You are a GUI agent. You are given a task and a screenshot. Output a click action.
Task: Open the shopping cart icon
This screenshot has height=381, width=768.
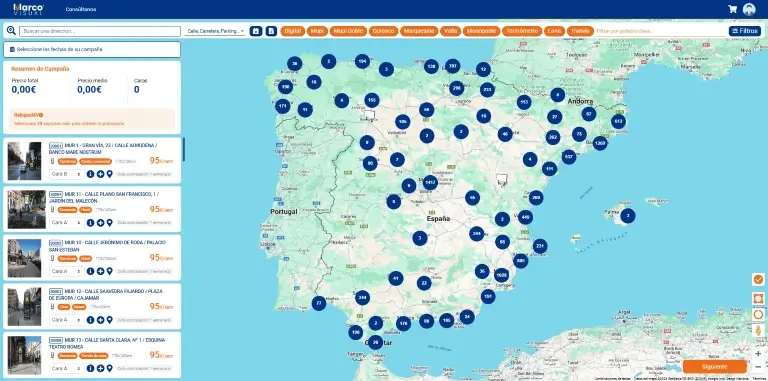(x=733, y=9)
